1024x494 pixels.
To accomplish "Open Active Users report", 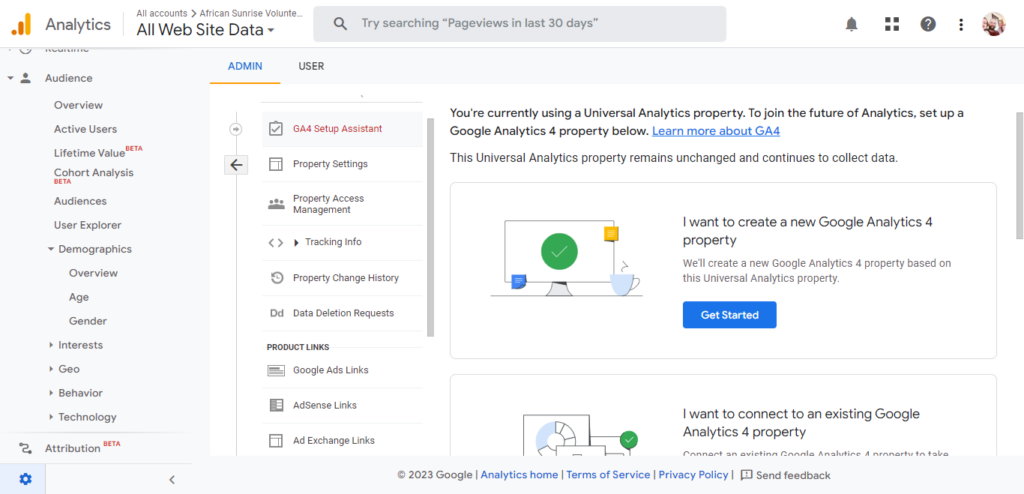I will click(x=86, y=129).
